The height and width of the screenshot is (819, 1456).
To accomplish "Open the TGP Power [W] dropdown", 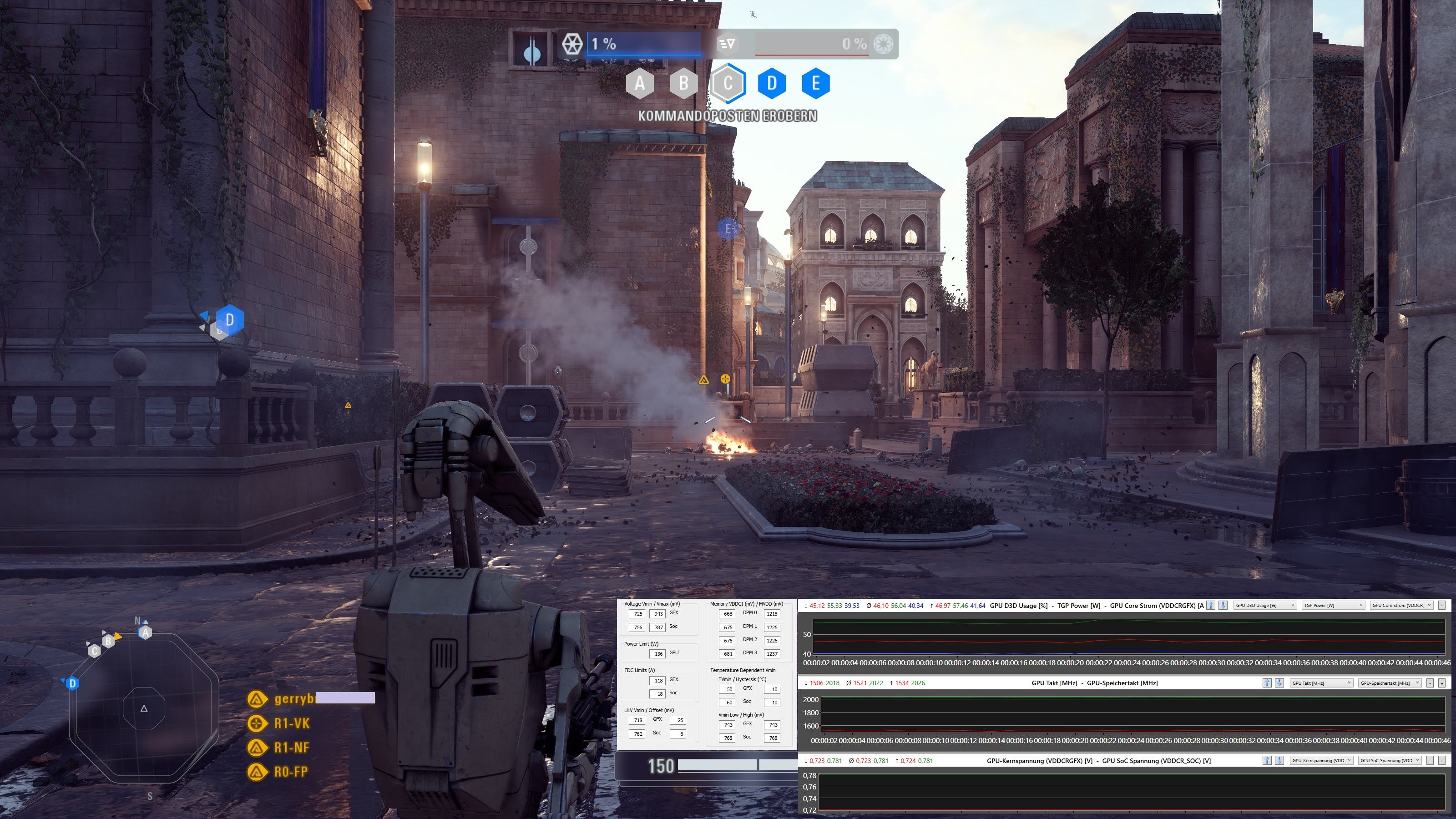I will click(x=1333, y=605).
